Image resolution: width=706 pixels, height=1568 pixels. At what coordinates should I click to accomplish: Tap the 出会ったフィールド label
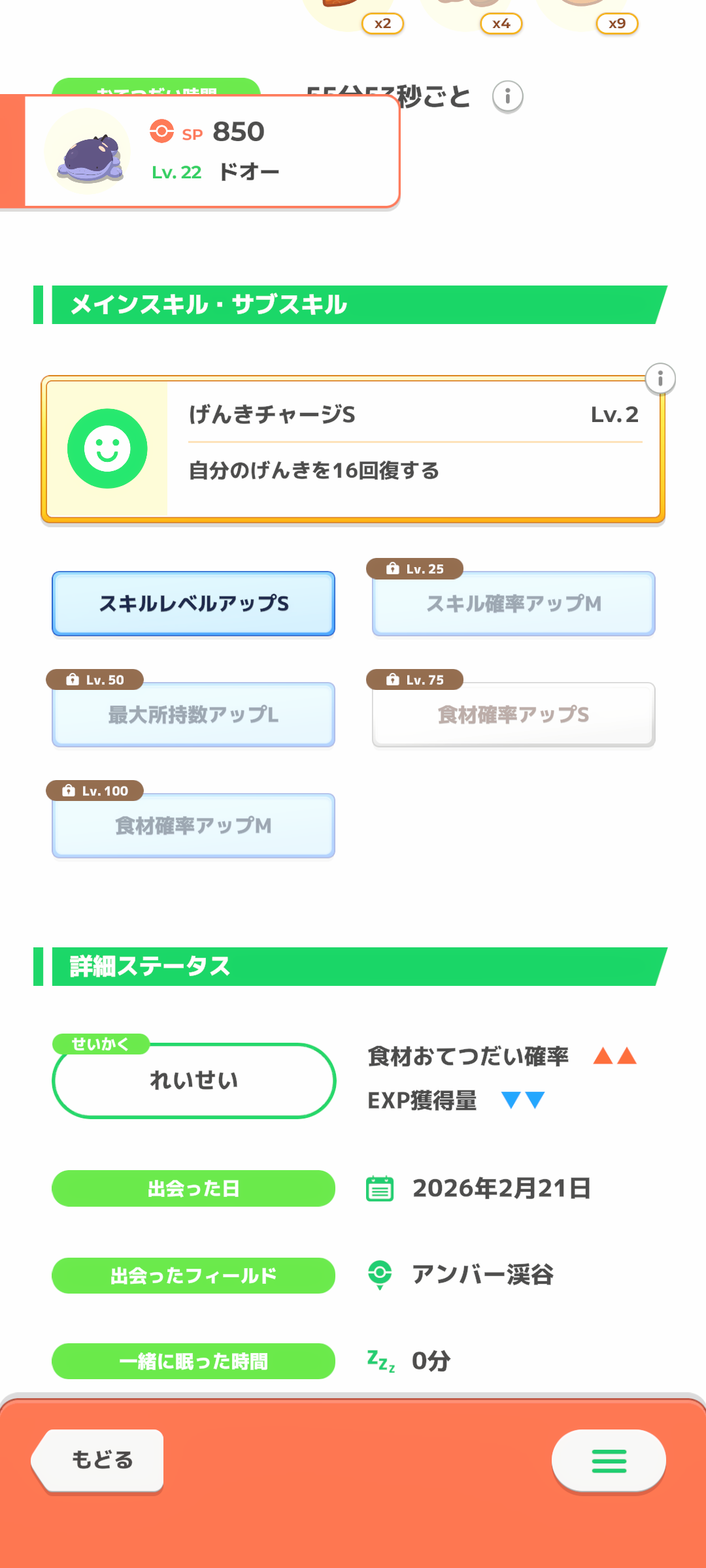coord(193,1275)
